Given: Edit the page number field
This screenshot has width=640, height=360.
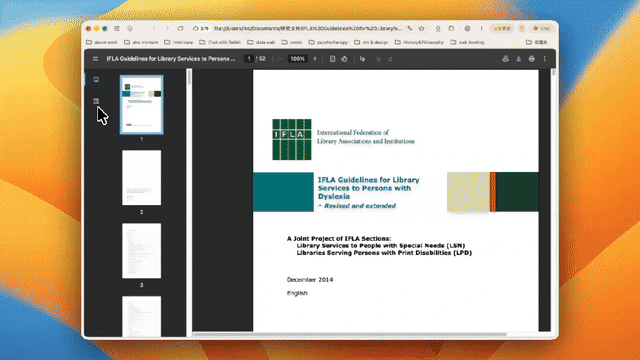Looking at the screenshot, I should (249, 59).
